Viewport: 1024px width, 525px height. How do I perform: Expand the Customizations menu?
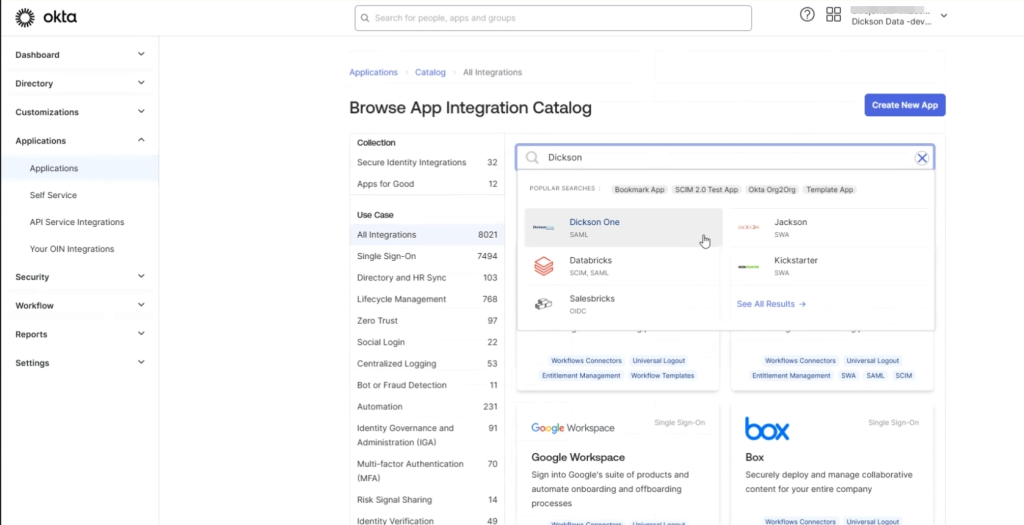pos(141,112)
